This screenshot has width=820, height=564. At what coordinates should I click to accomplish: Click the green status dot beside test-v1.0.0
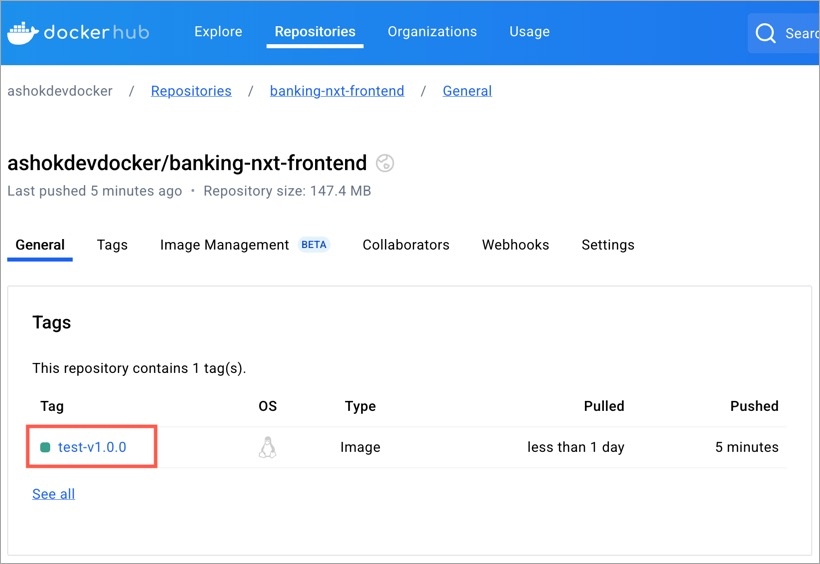tap(45, 447)
